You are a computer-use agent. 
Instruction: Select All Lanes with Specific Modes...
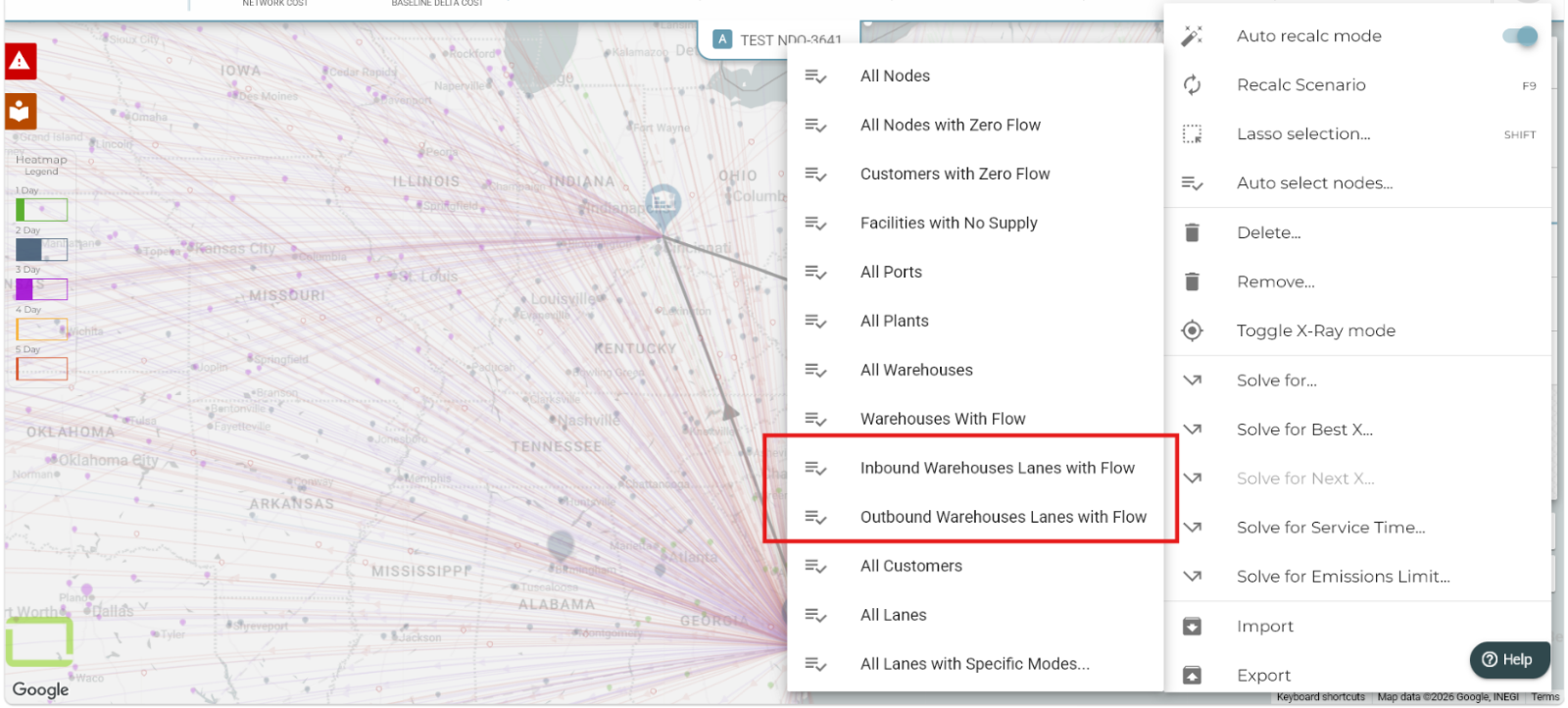pos(974,664)
